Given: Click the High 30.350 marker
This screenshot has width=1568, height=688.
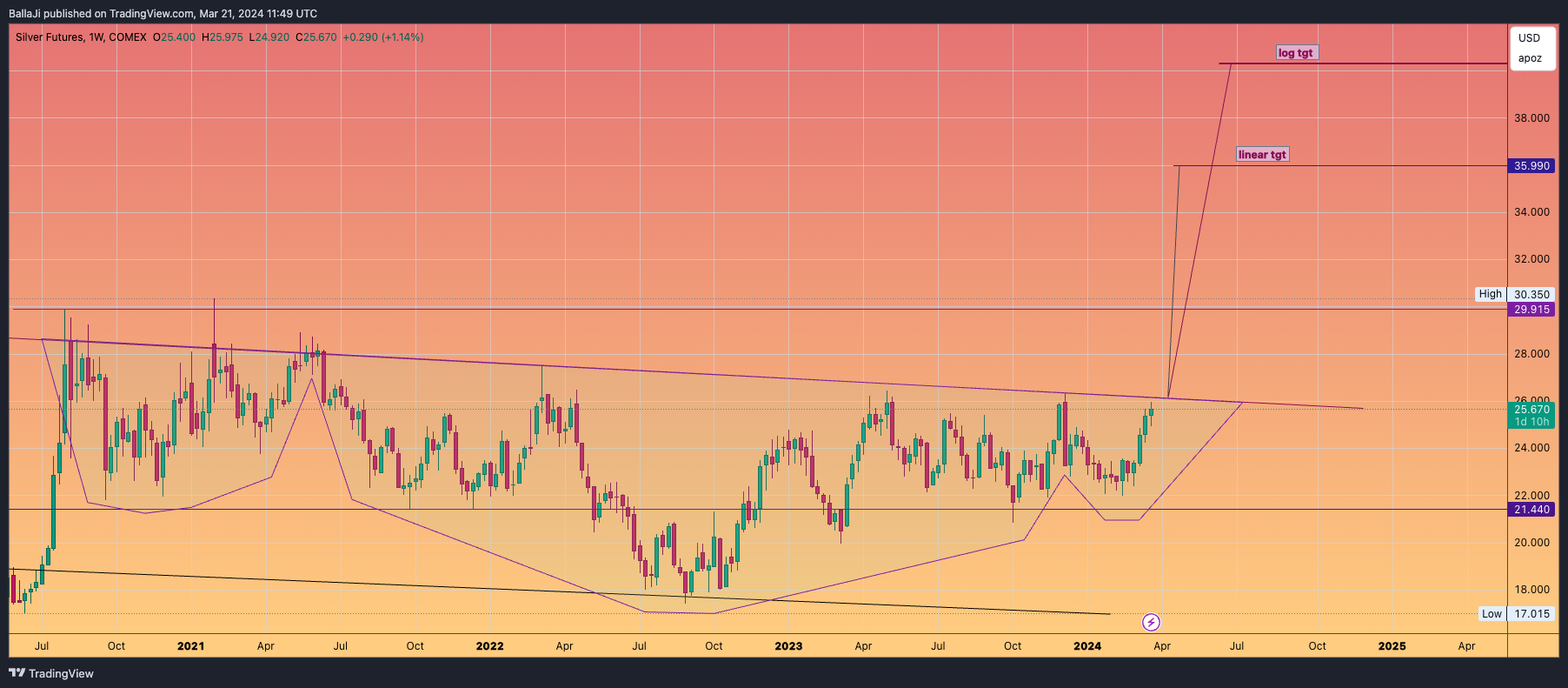Looking at the screenshot, I should 1515,295.
